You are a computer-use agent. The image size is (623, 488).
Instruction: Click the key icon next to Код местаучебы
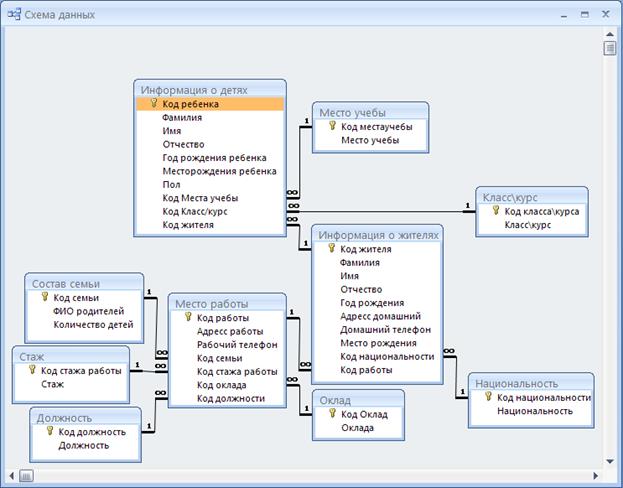[x=331, y=127]
